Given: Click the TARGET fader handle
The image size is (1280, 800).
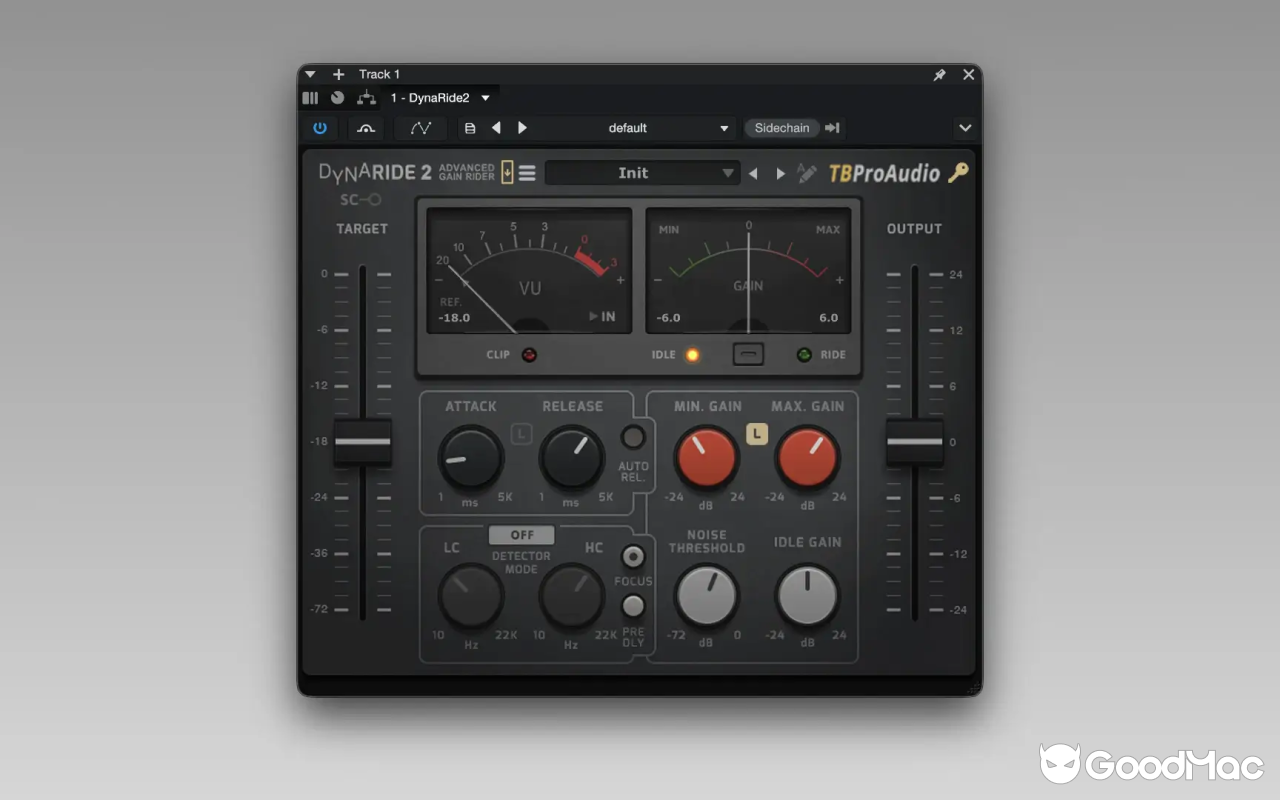Looking at the screenshot, I should click(362, 441).
